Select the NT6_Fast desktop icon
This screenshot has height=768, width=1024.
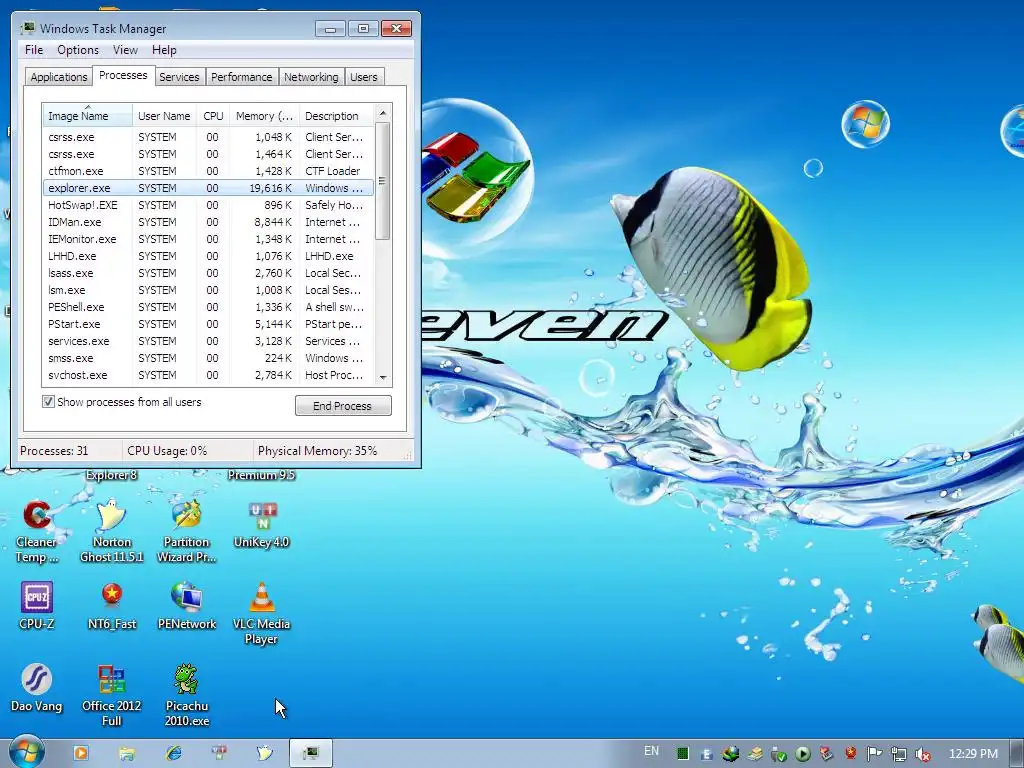[112, 605]
